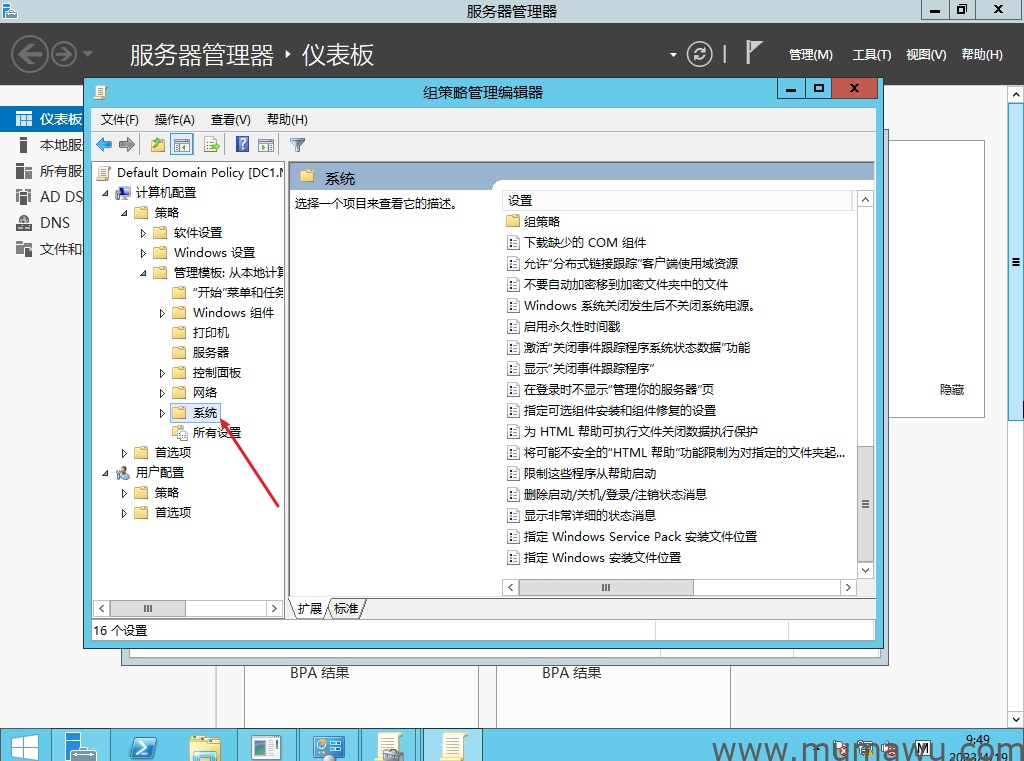Click the Refresh icon in Server Manager header
Viewport: 1024px width, 761px height.
click(701, 54)
